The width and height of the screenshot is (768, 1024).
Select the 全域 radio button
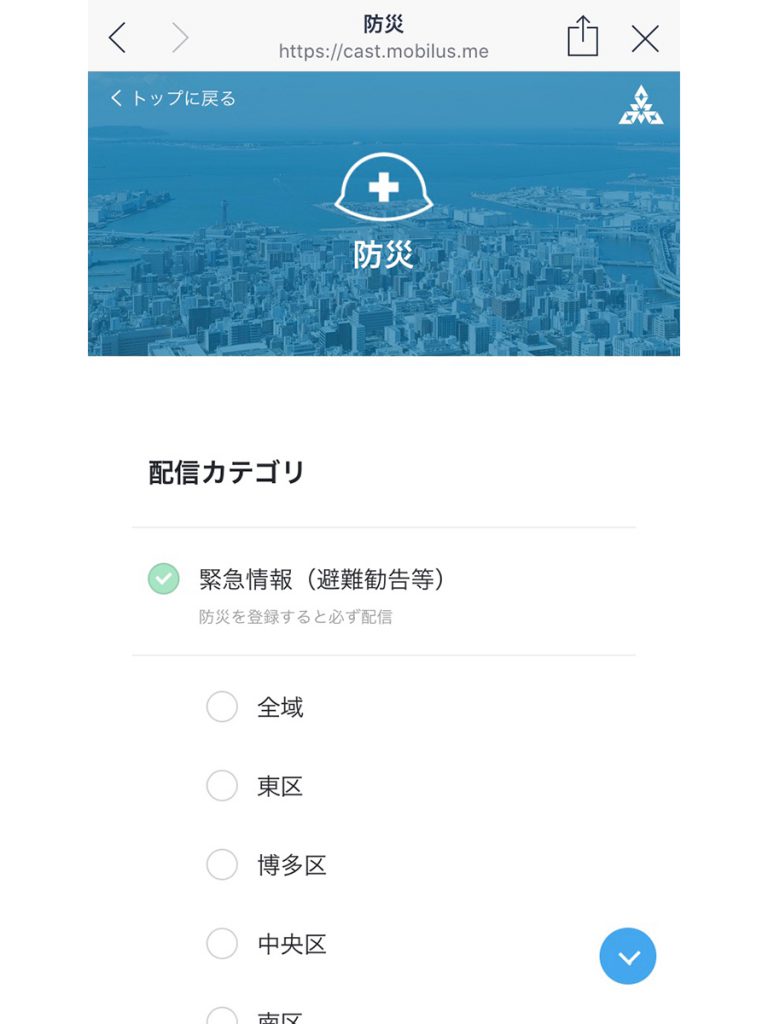[222, 707]
